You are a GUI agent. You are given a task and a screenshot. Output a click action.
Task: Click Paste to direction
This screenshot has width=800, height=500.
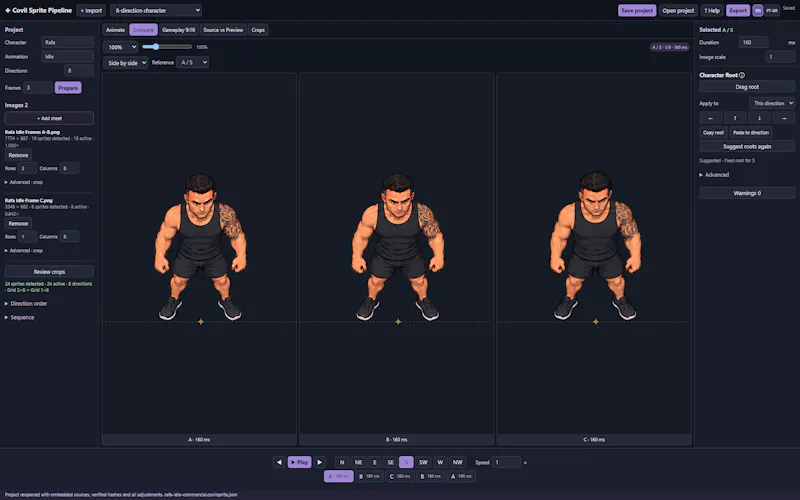pyautogui.click(x=751, y=133)
